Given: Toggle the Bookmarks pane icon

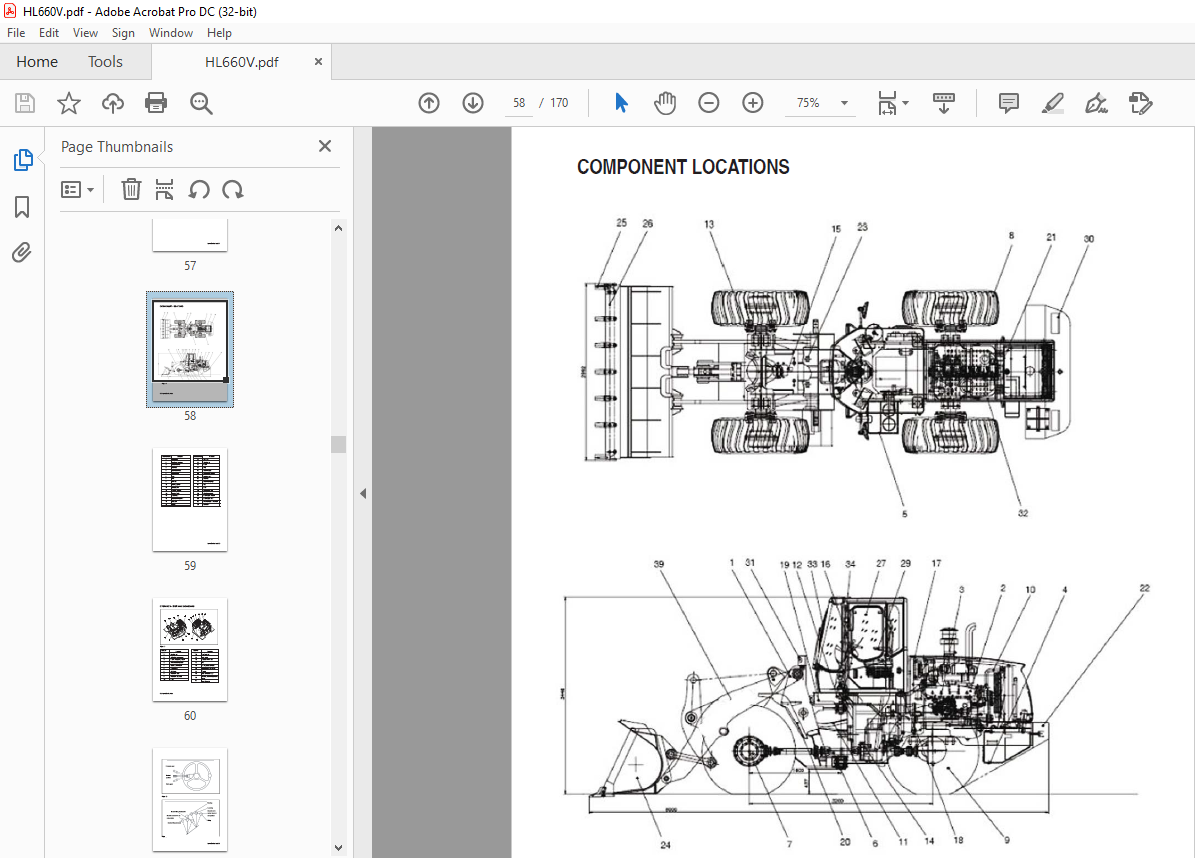Looking at the screenshot, I should (x=22, y=207).
